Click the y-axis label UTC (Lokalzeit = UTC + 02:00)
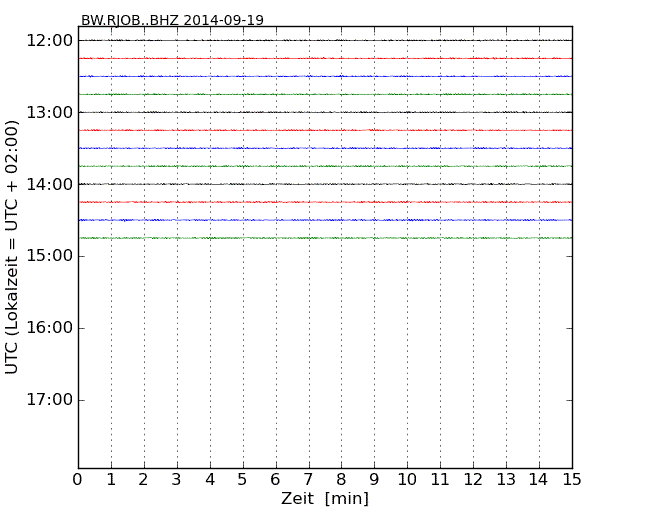The image size is (650, 520). pyautogui.click(x=12, y=247)
